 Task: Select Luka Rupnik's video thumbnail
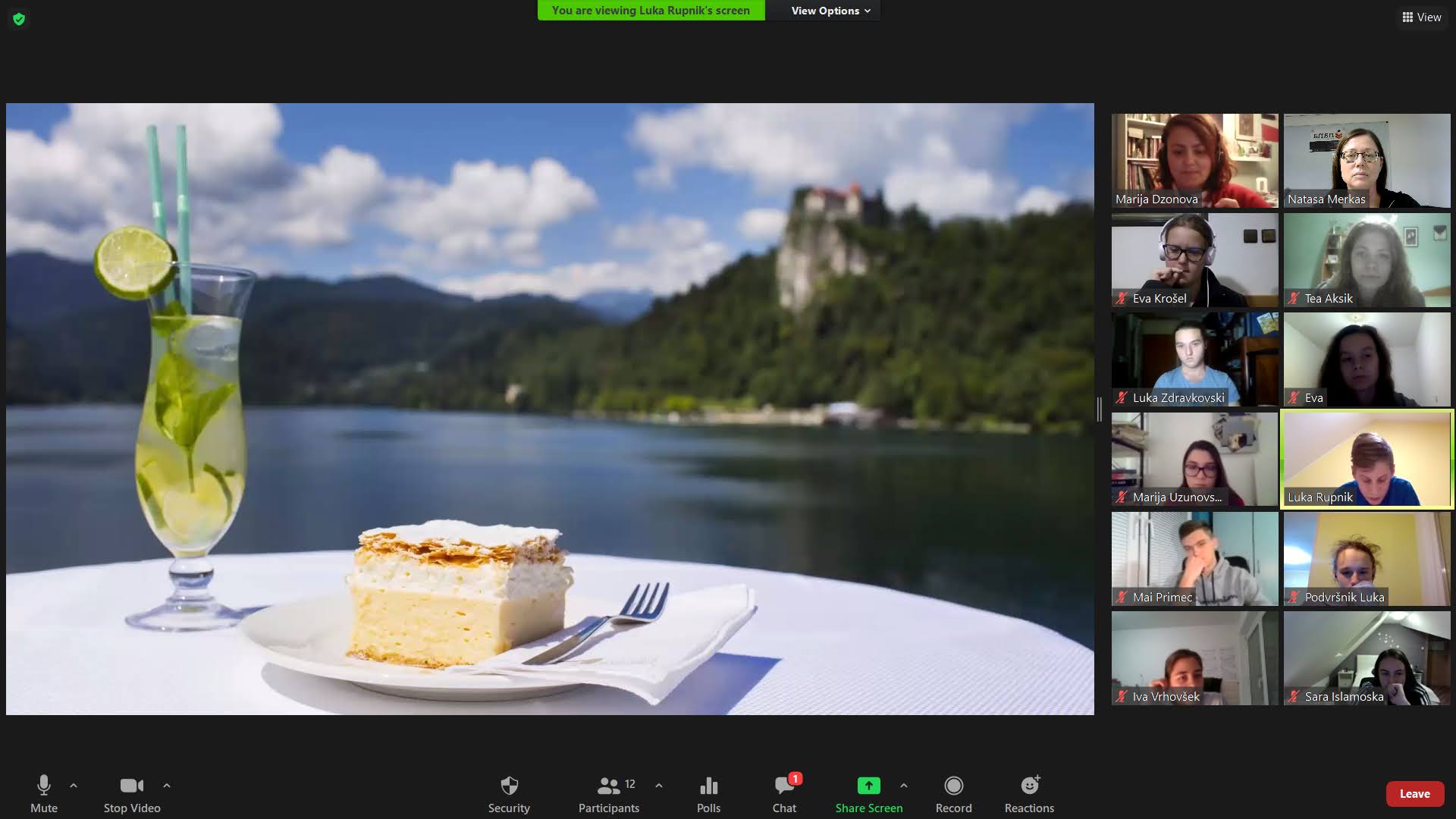[x=1367, y=459]
